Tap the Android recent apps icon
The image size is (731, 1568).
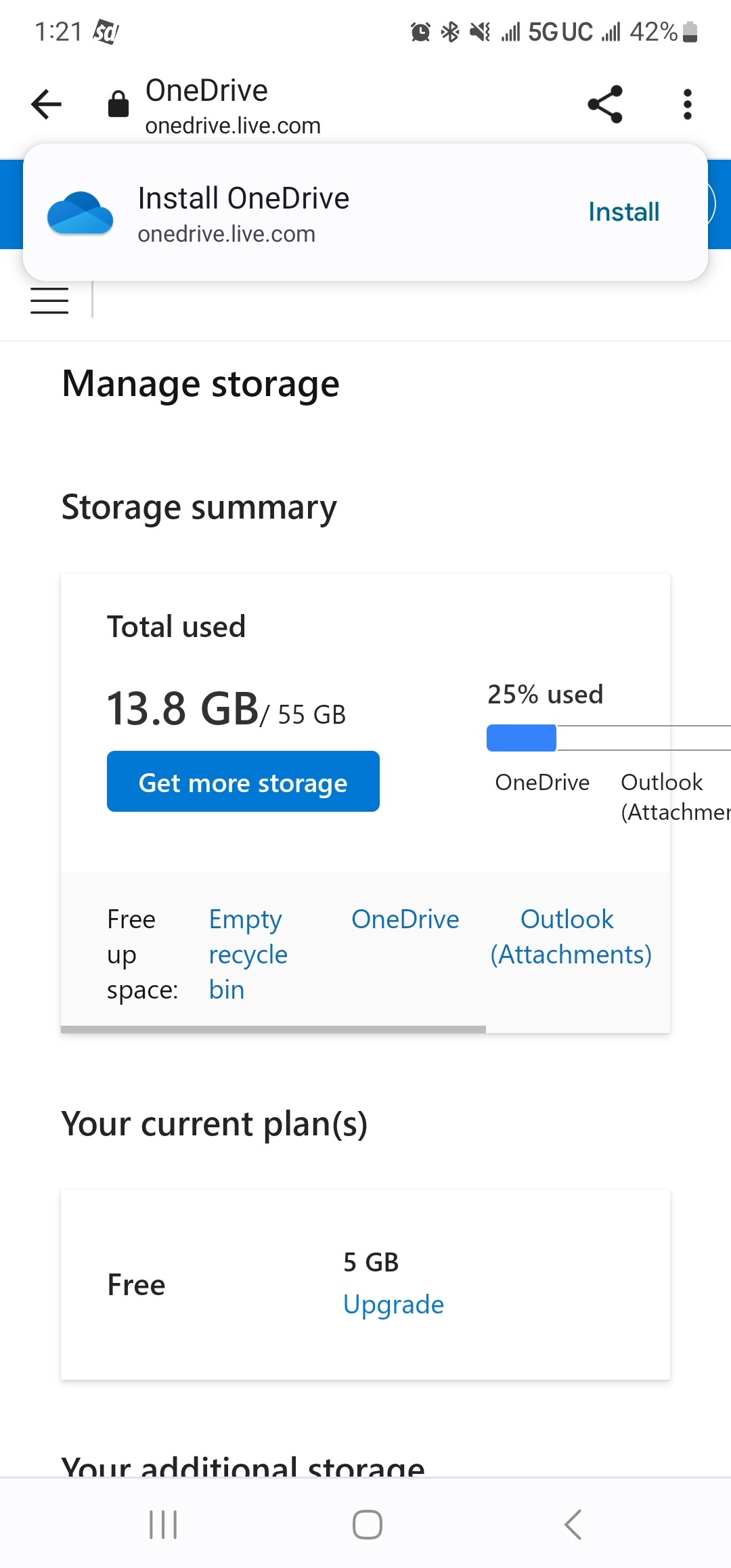163,1525
